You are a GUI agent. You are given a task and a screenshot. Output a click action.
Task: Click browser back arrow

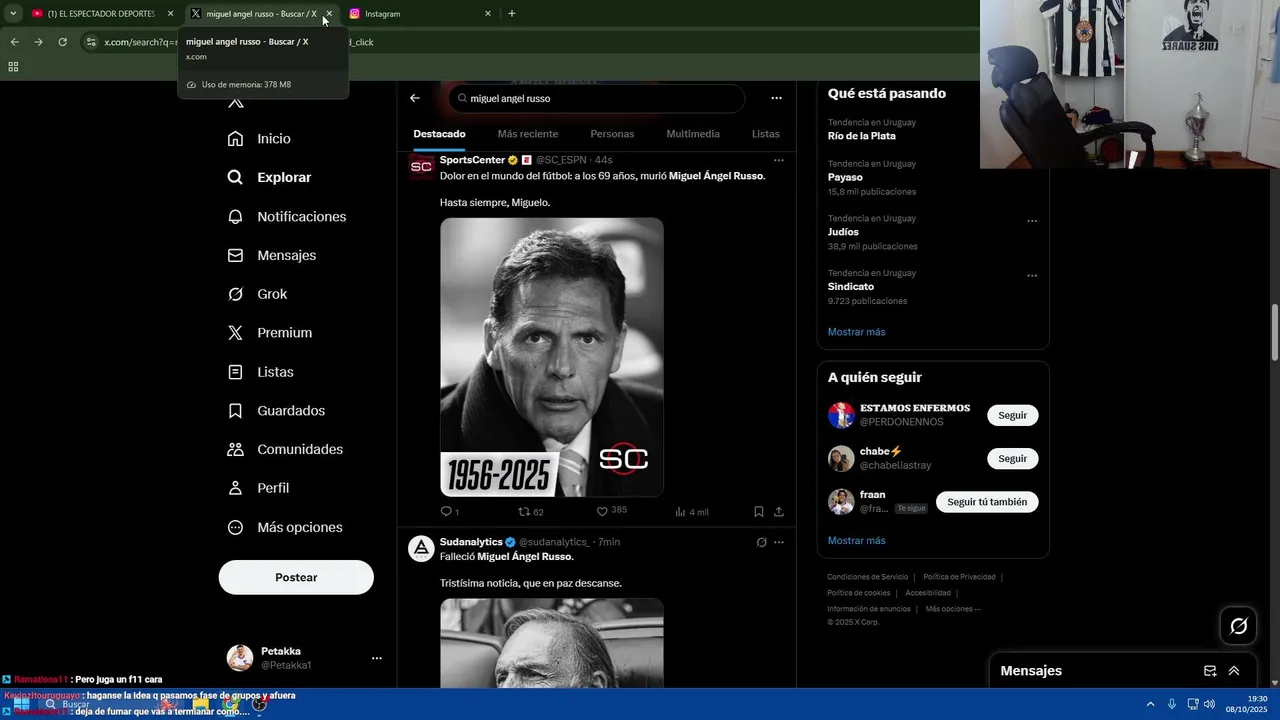click(14, 42)
